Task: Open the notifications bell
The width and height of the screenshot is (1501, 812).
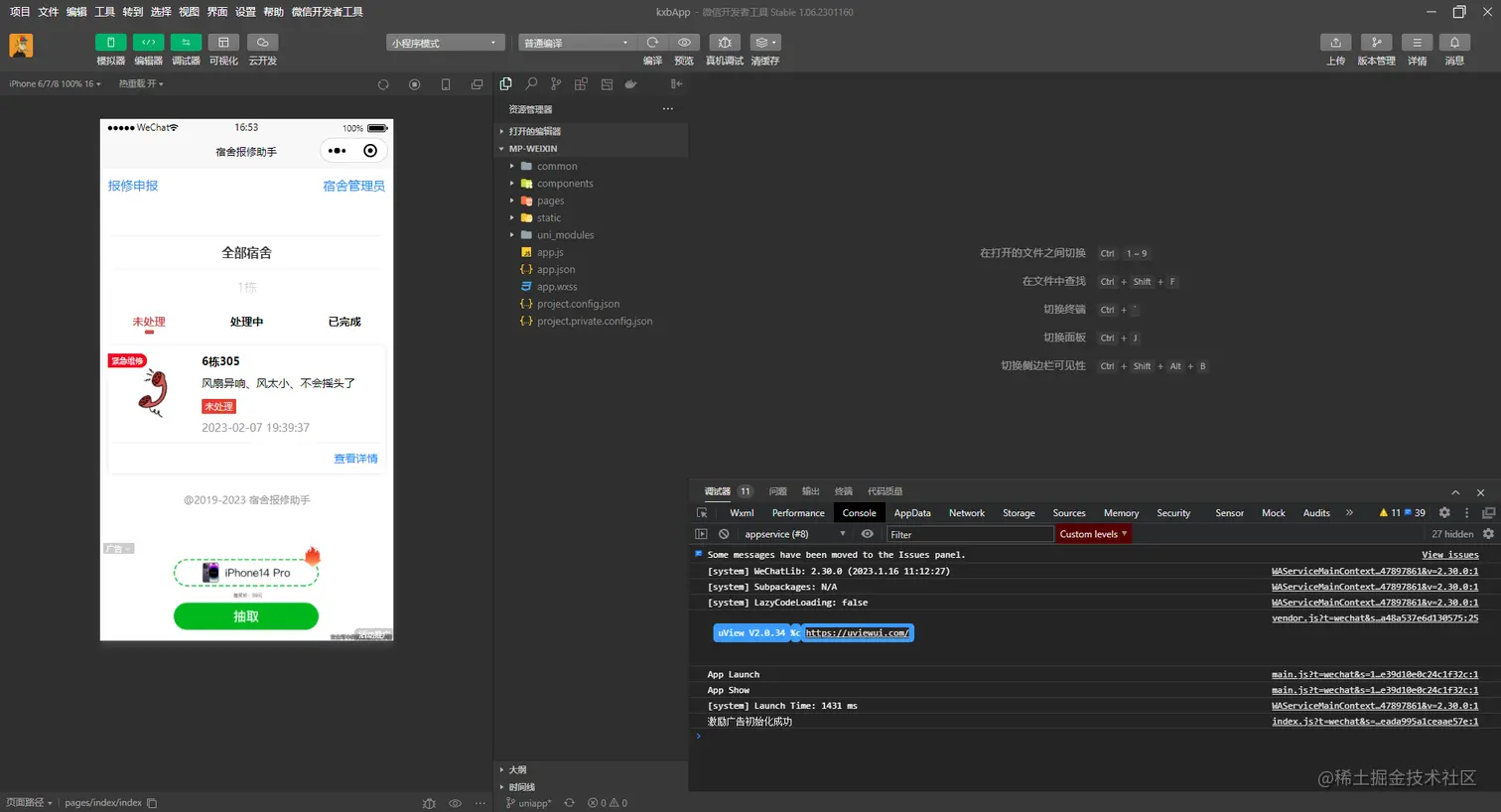Action: click(1454, 43)
